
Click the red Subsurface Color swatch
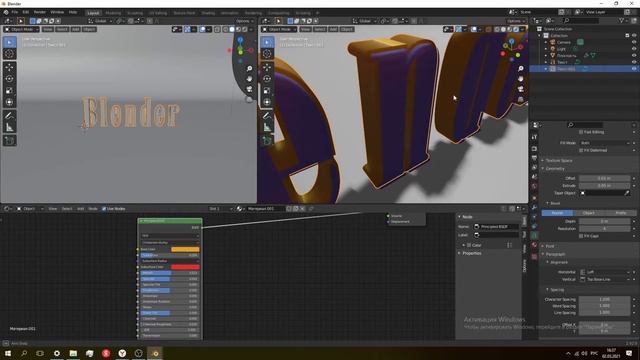click(185, 267)
